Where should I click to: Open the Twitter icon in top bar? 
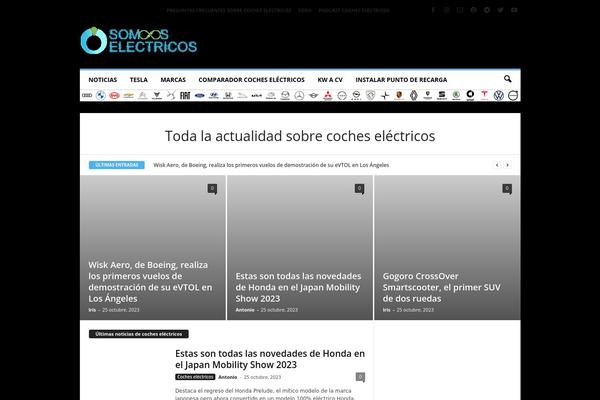coord(500,10)
